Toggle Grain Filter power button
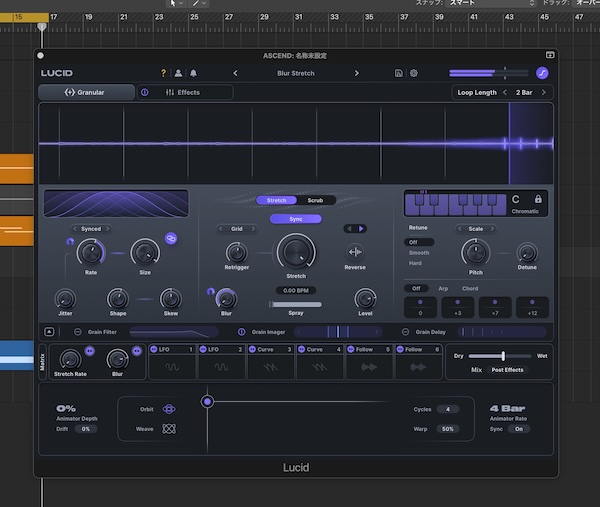 click(77, 332)
